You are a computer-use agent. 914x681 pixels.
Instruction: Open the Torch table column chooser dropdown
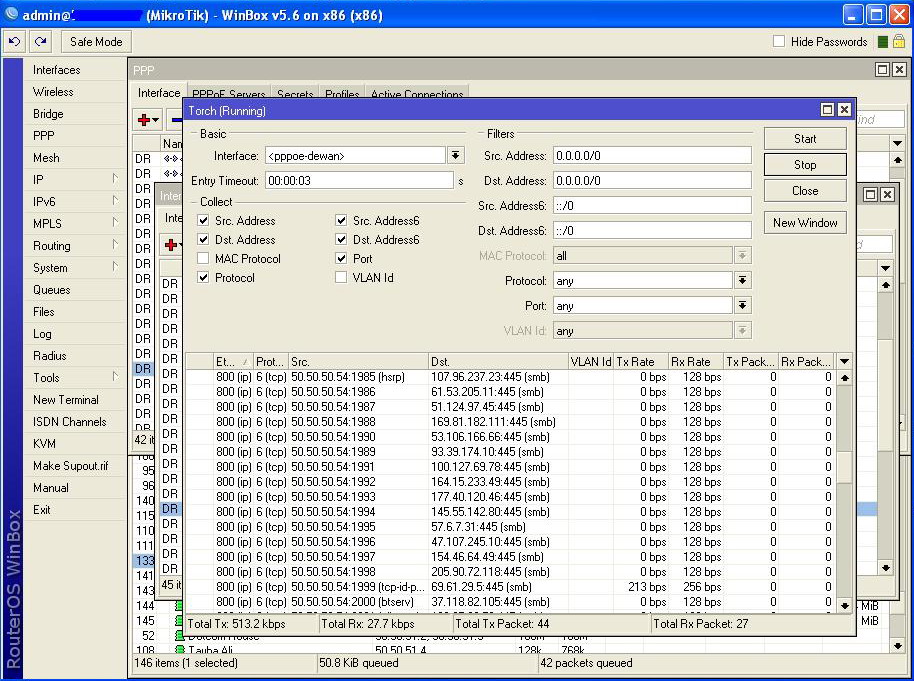845,362
